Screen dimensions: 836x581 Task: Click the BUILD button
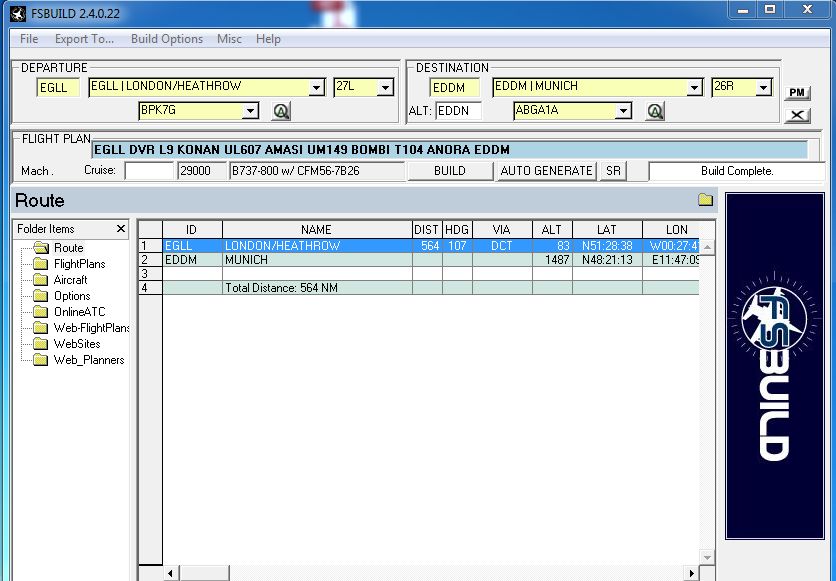coord(450,171)
